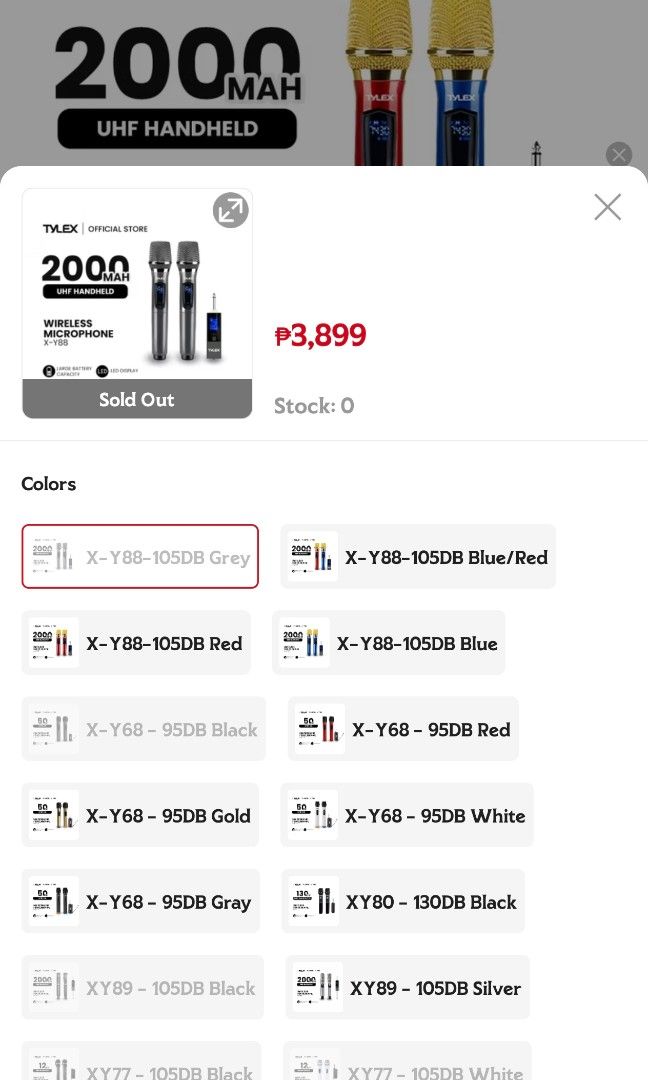
Task: Dismiss the background overlay with gray X
Action: pos(618,155)
